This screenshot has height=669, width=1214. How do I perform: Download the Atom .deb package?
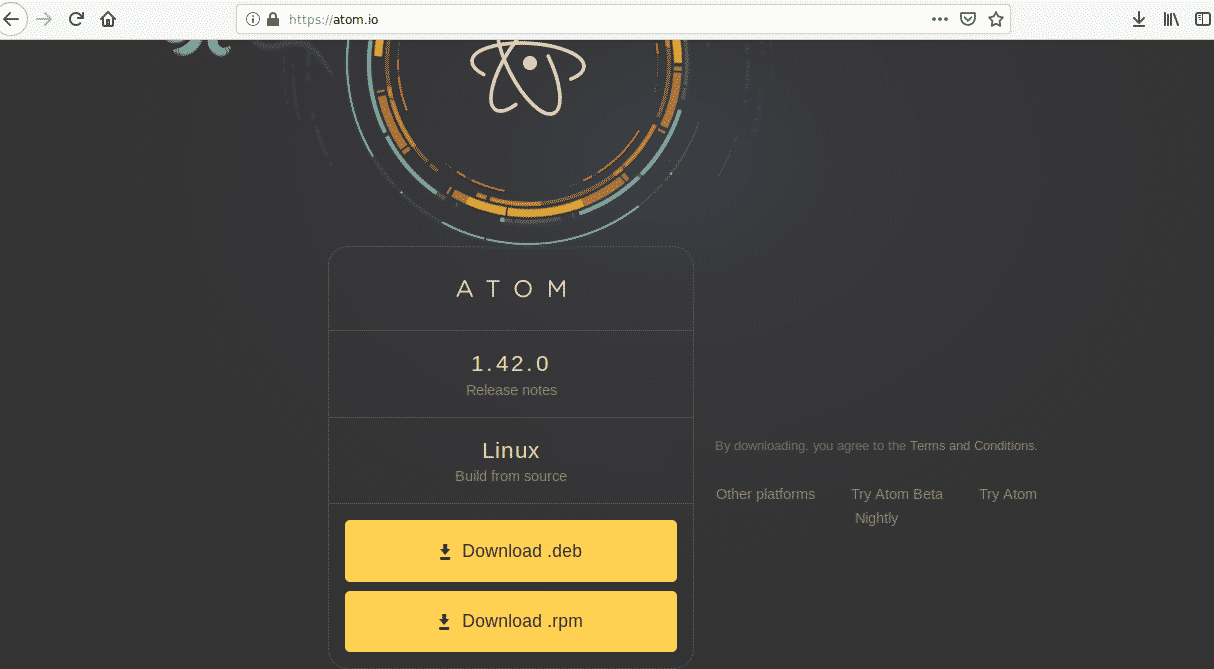click(x=511, y=551)
